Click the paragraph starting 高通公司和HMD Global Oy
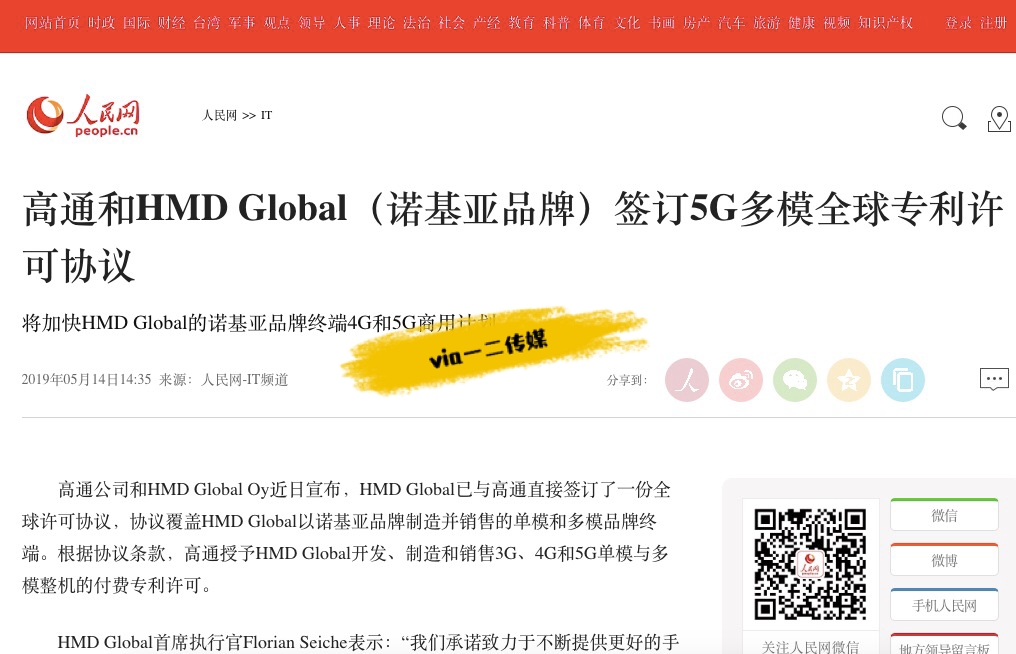This screenshot has height=654, width=1016. click(x=347, y=537)
